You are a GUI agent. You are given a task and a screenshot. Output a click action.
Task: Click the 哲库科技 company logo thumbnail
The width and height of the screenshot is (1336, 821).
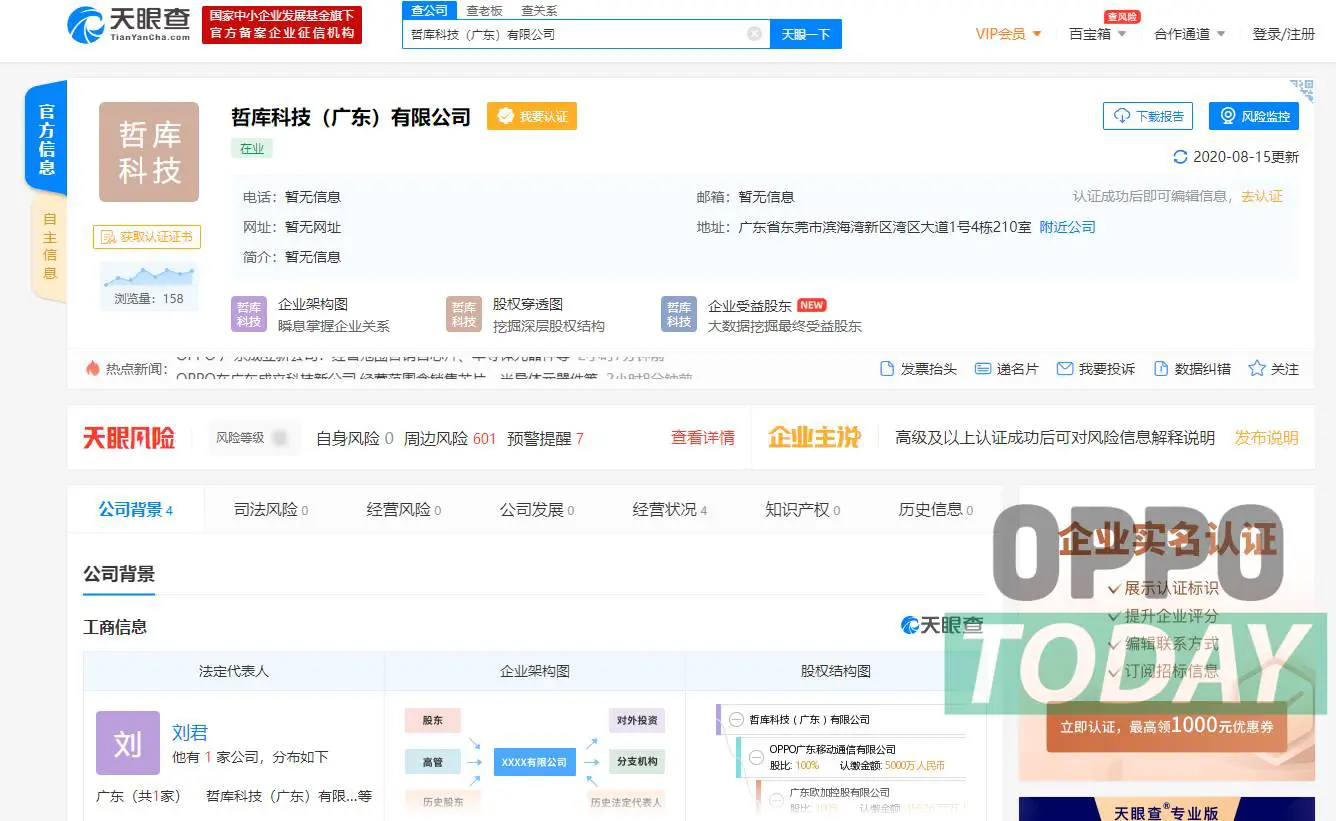[149, 152]
